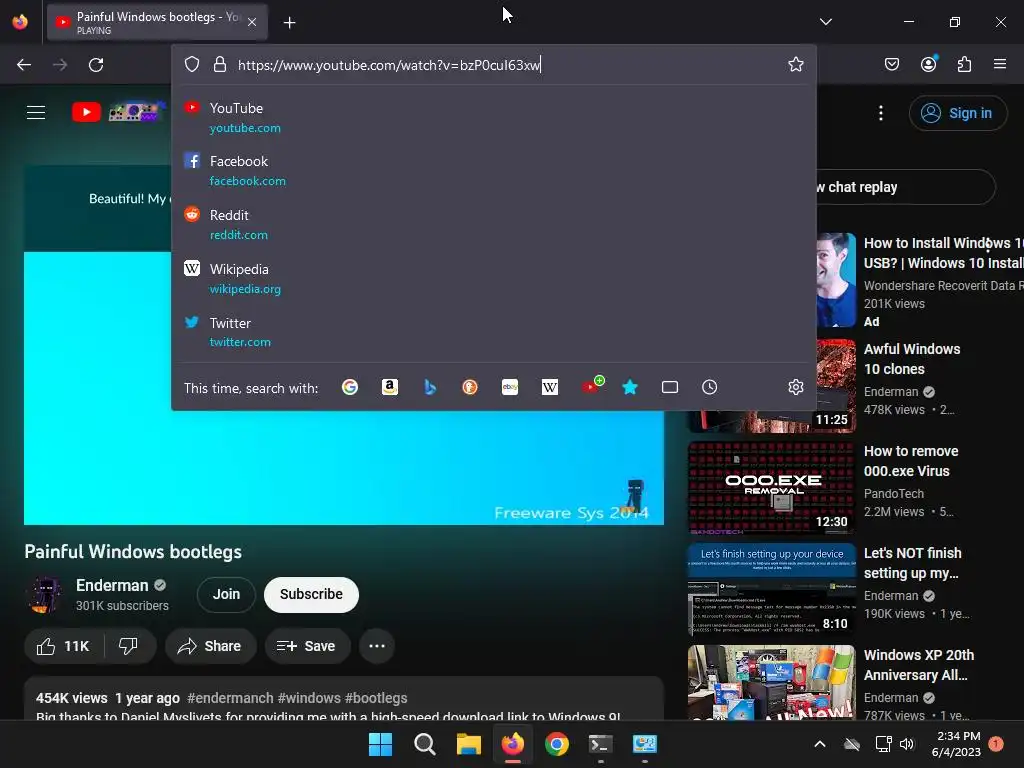Click Sign in button on YouTube
This screenshot has height=768, width=1024.
[957, 113]
